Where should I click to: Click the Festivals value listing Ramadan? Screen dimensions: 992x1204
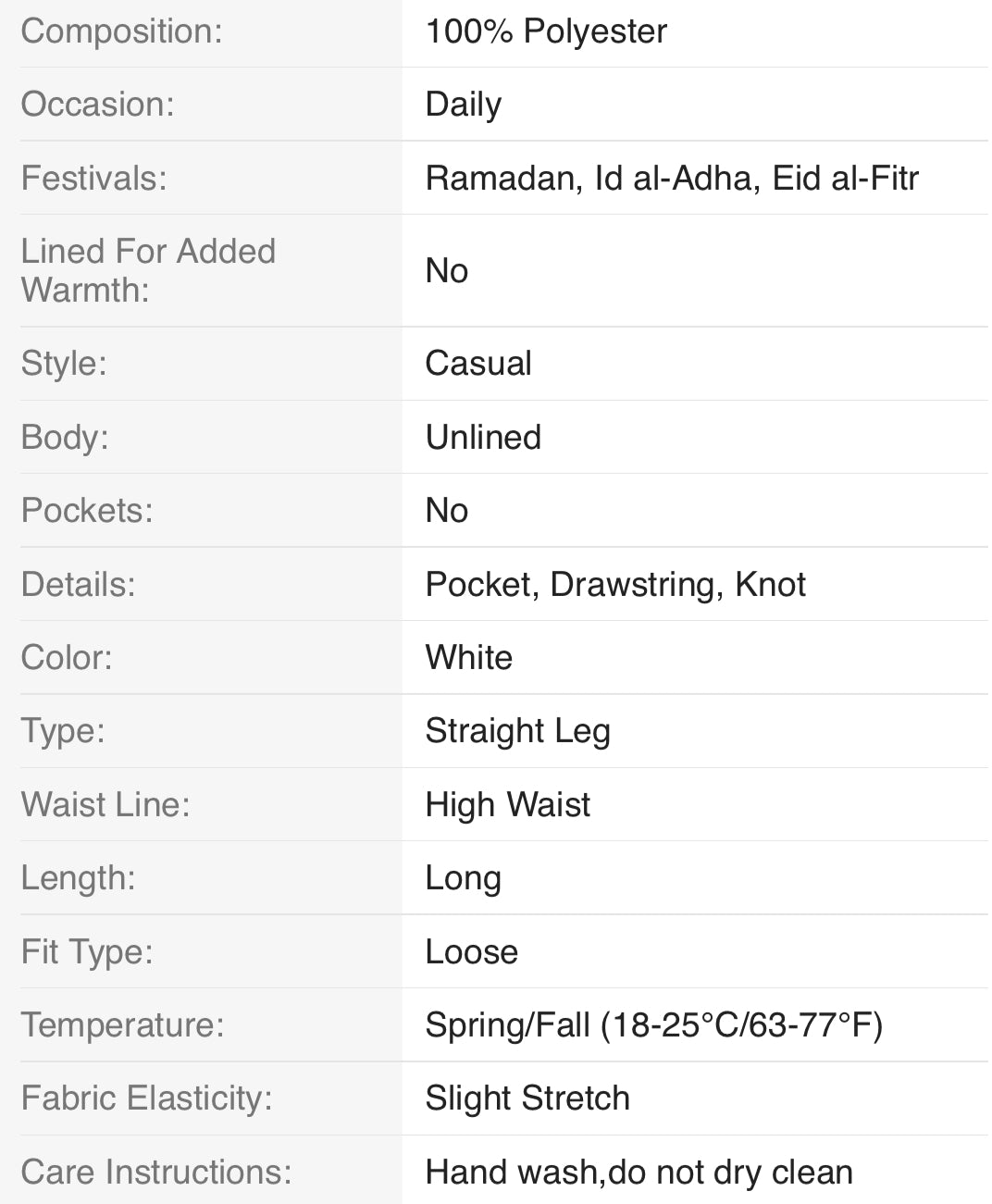click(x=671, y=178)
